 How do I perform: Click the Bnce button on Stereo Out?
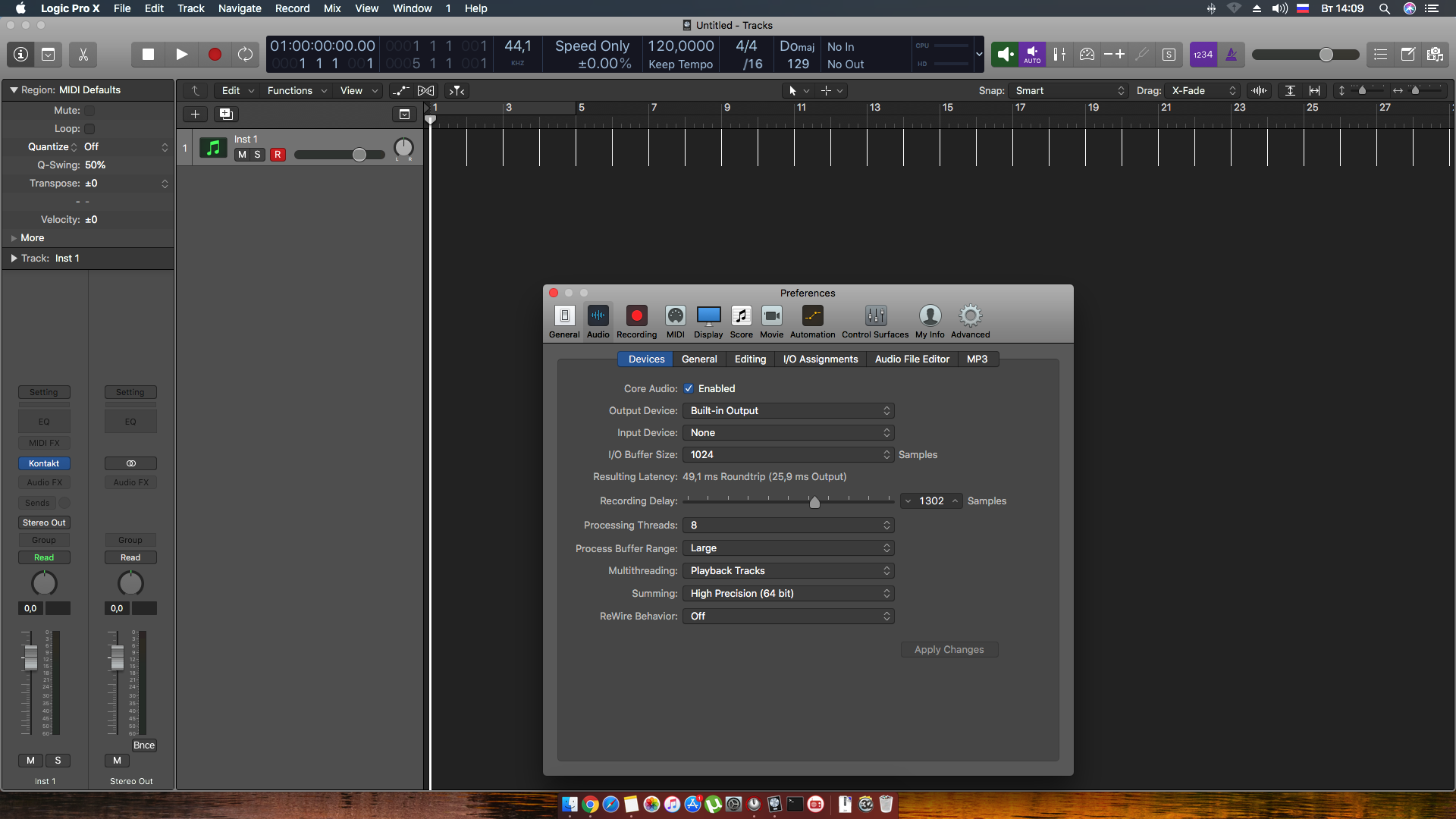click(144, 745)
